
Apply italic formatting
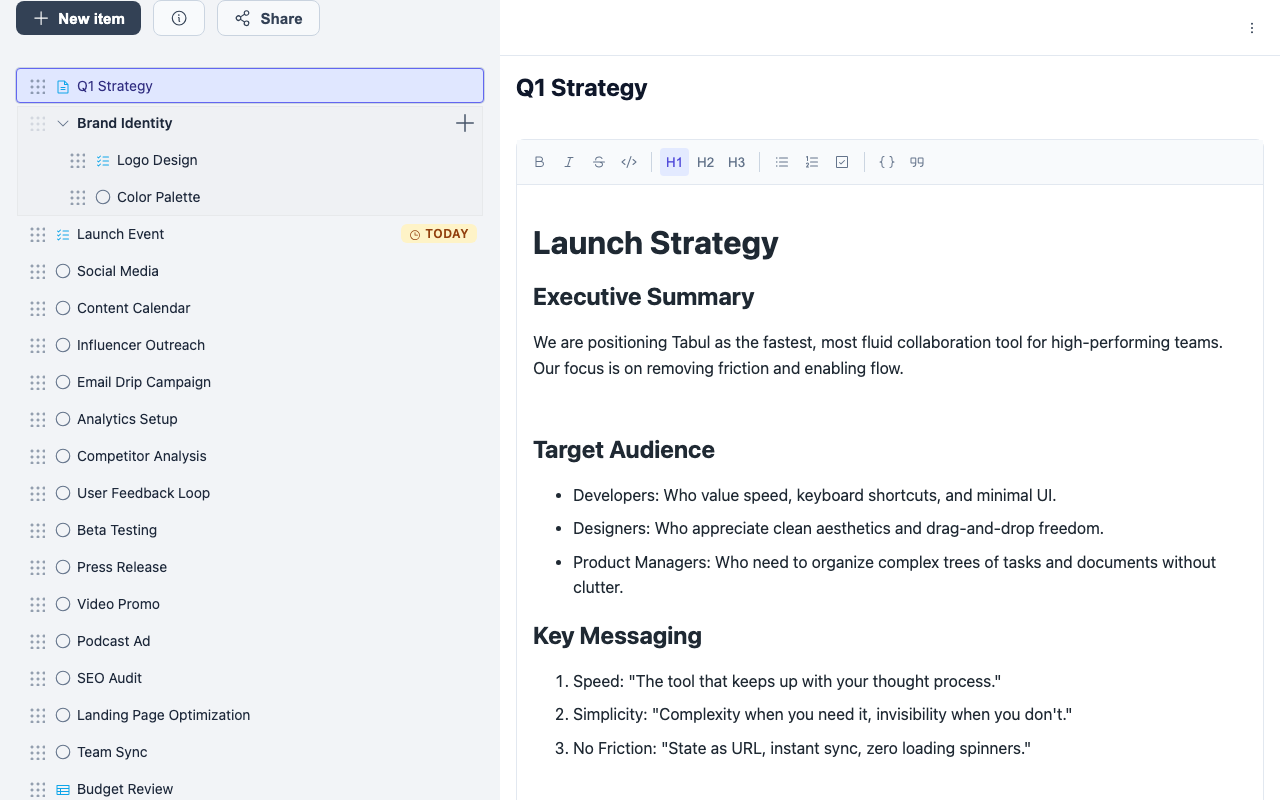569,162
